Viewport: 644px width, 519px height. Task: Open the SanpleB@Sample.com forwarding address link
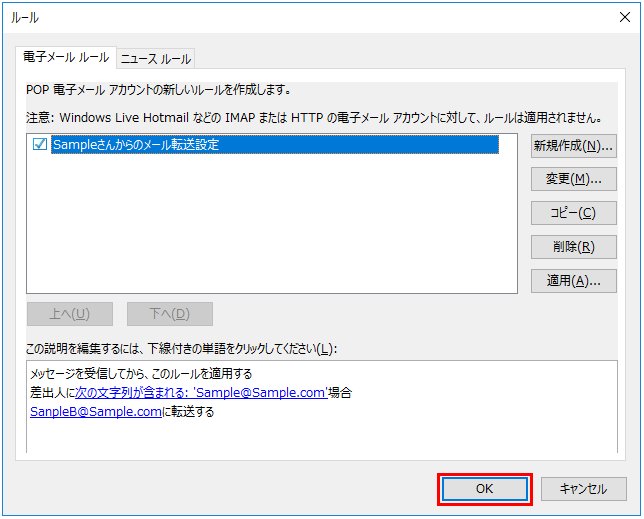96,411
